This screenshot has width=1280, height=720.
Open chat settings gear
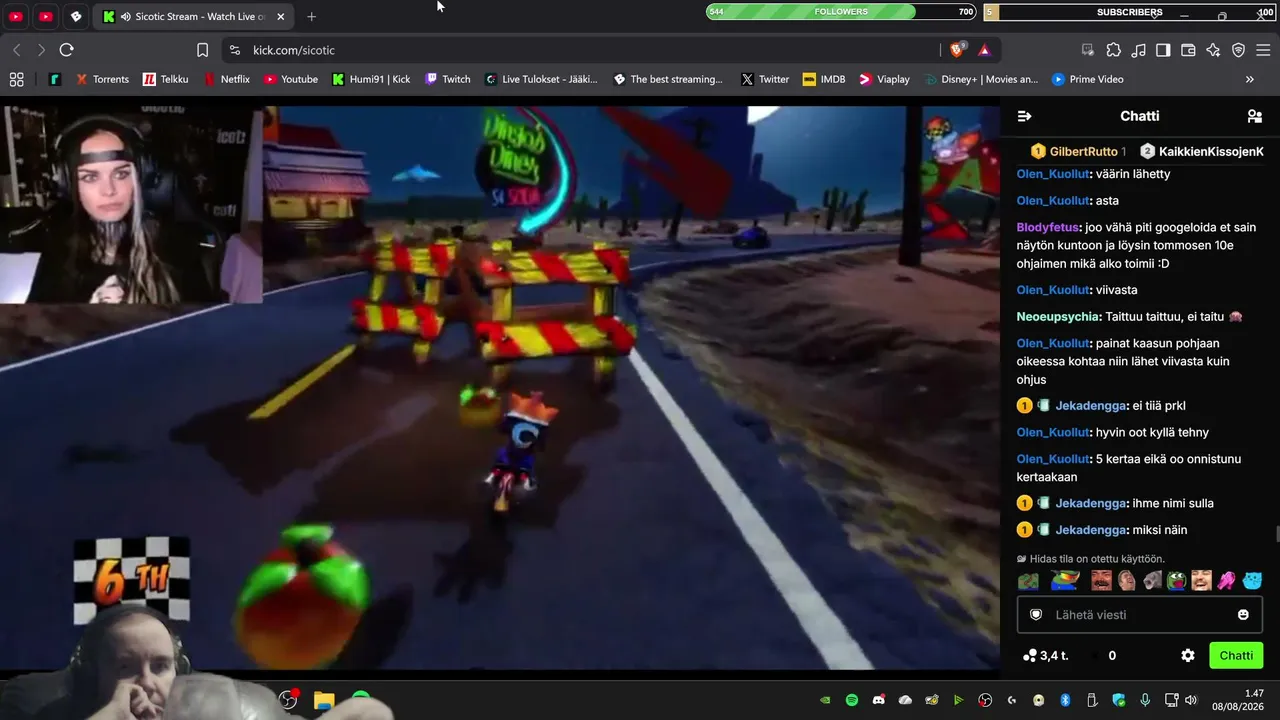pos(1188,656)
